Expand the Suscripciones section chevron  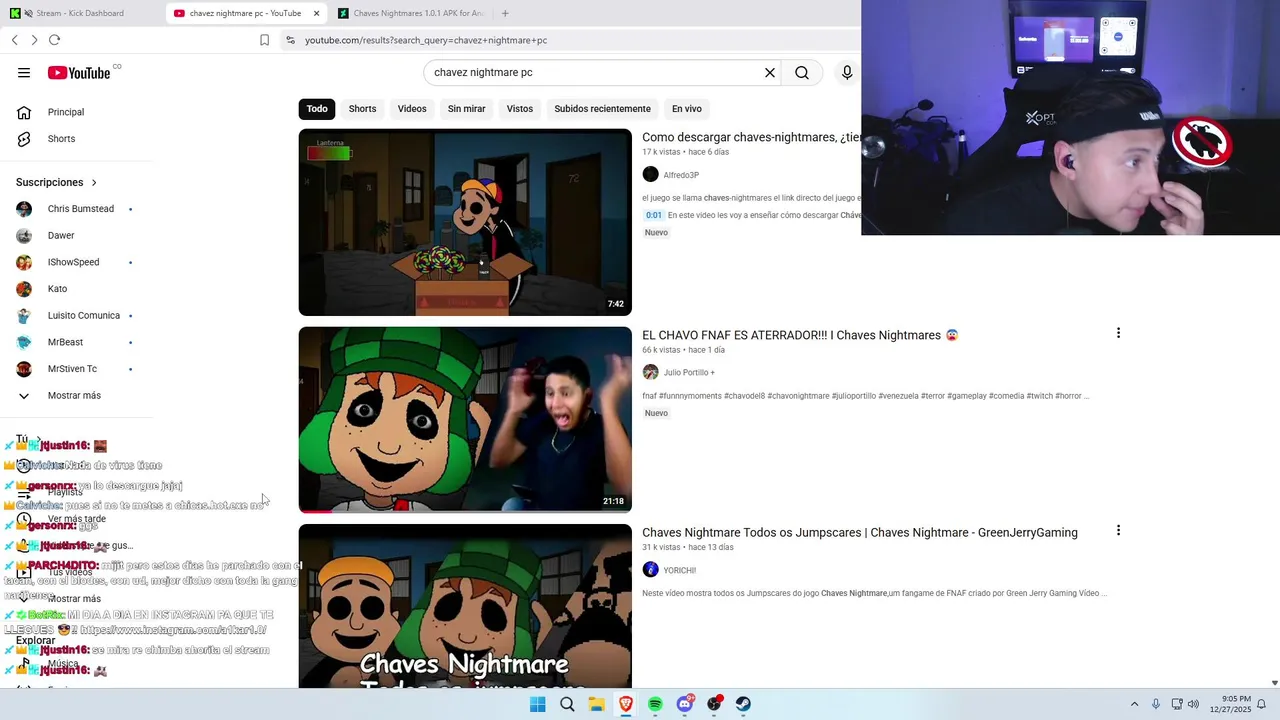[94, 183]
